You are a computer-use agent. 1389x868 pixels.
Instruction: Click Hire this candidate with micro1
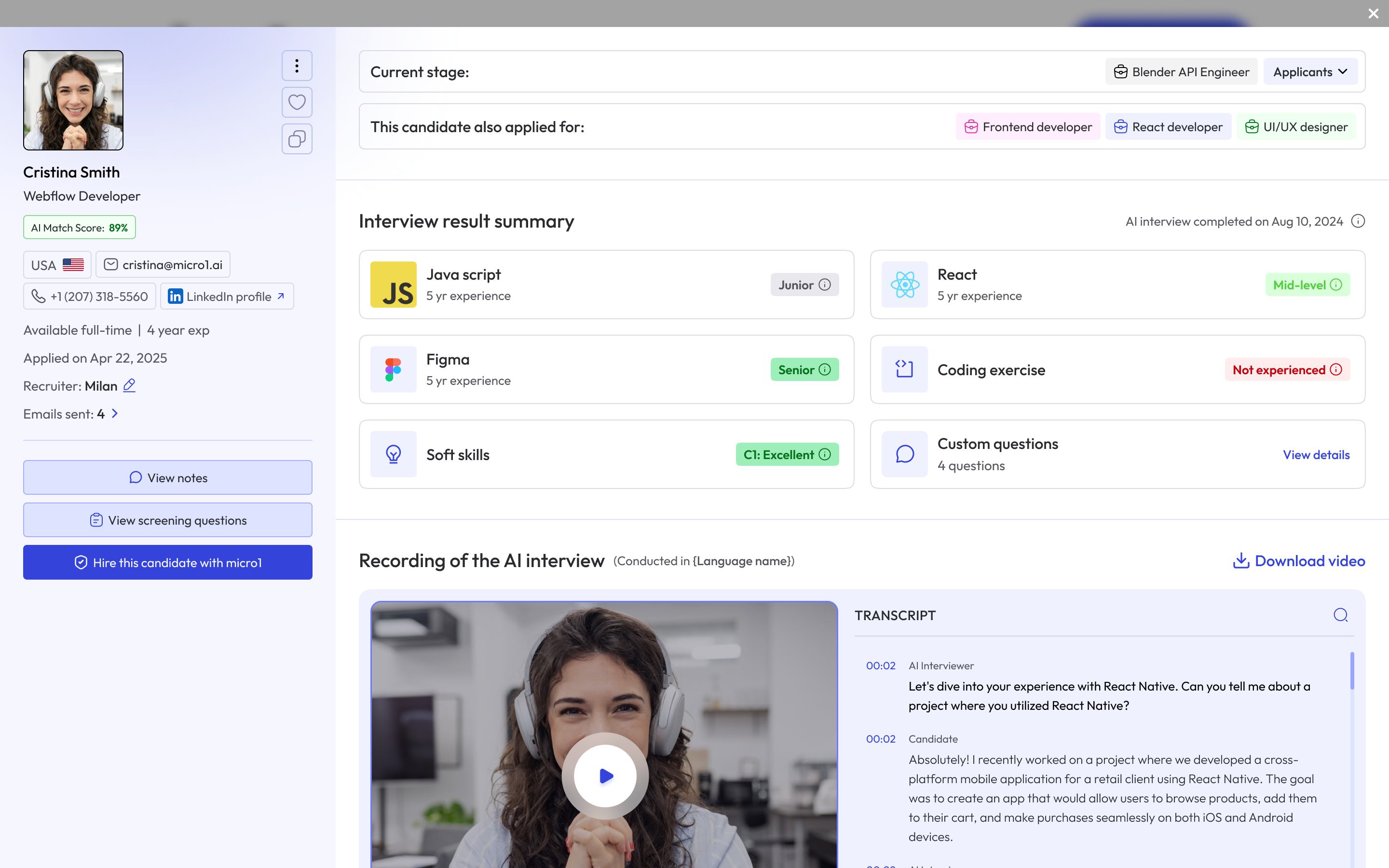coord(168,563)
